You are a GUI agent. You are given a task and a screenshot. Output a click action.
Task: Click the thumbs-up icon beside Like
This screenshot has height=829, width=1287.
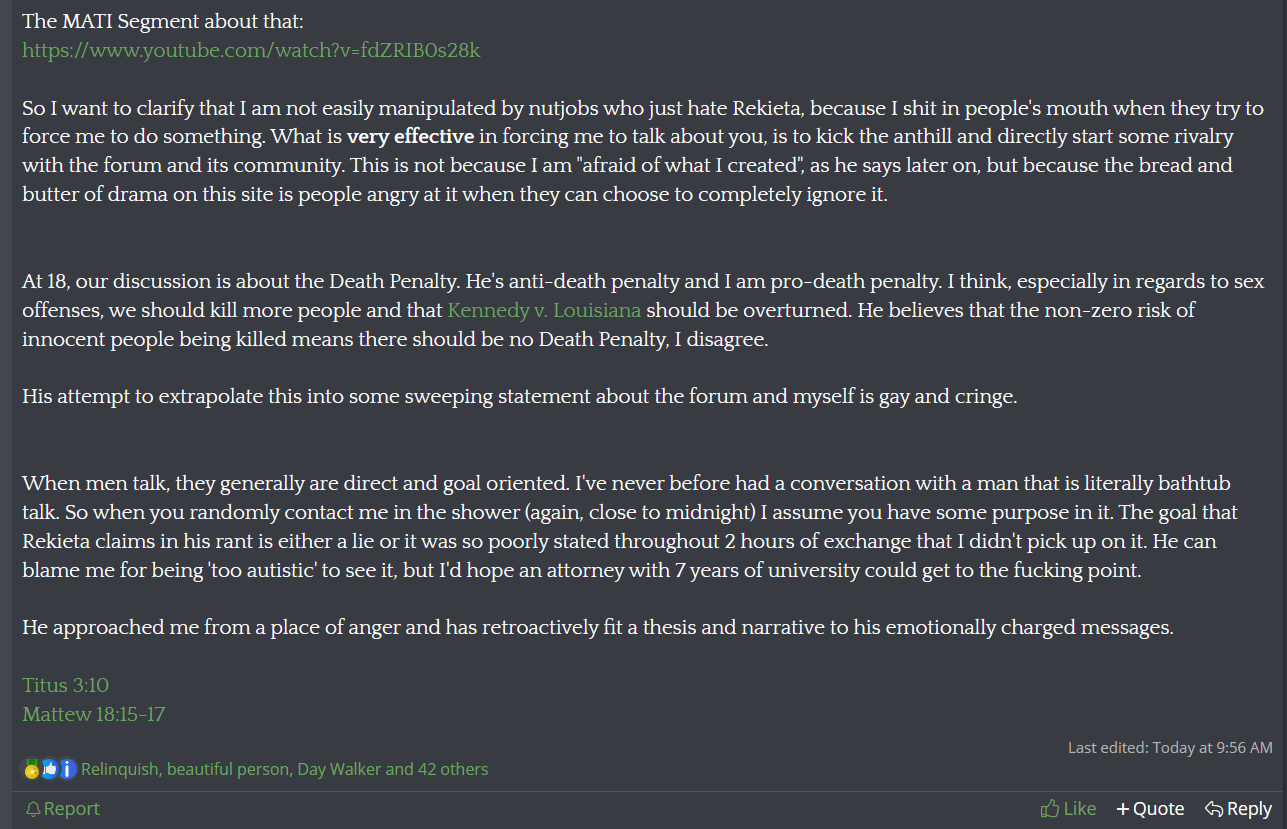click(x=1049, y=809)
